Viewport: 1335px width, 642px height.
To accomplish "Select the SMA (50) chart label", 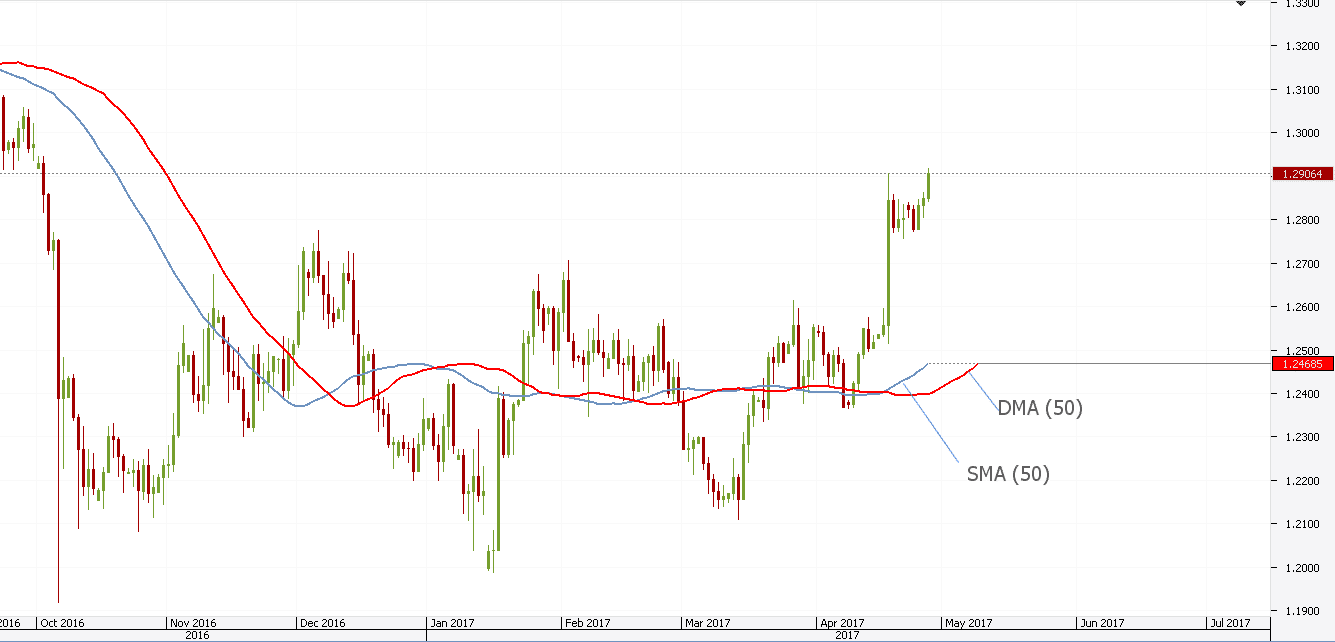I will click(x=1008, y=474).
